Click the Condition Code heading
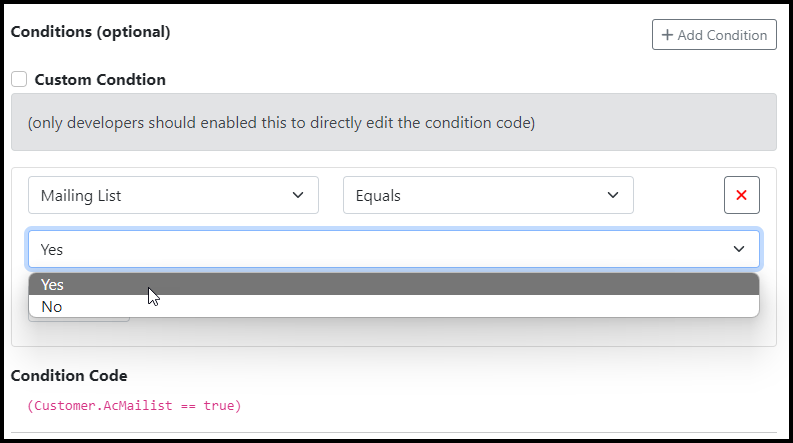The height and width of the screenshot is (443, 793). pos(69,376)
